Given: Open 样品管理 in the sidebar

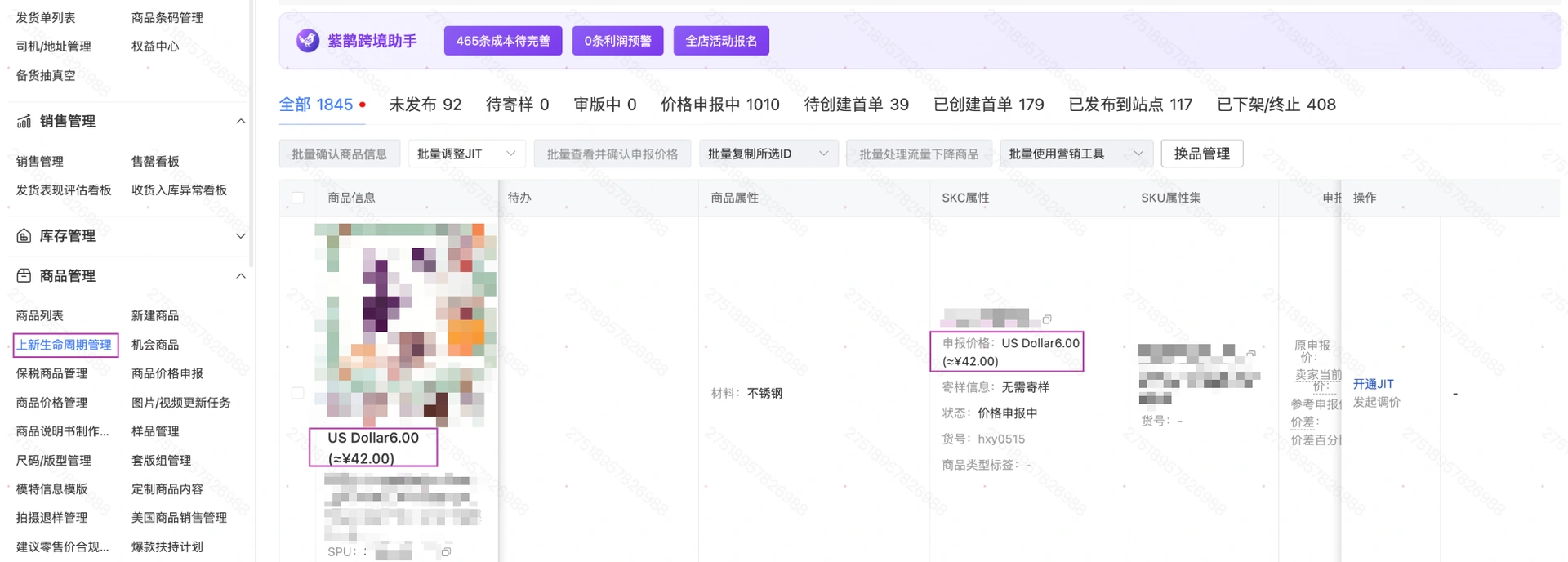Looking at the screenshot, I should tap(155, 431).
